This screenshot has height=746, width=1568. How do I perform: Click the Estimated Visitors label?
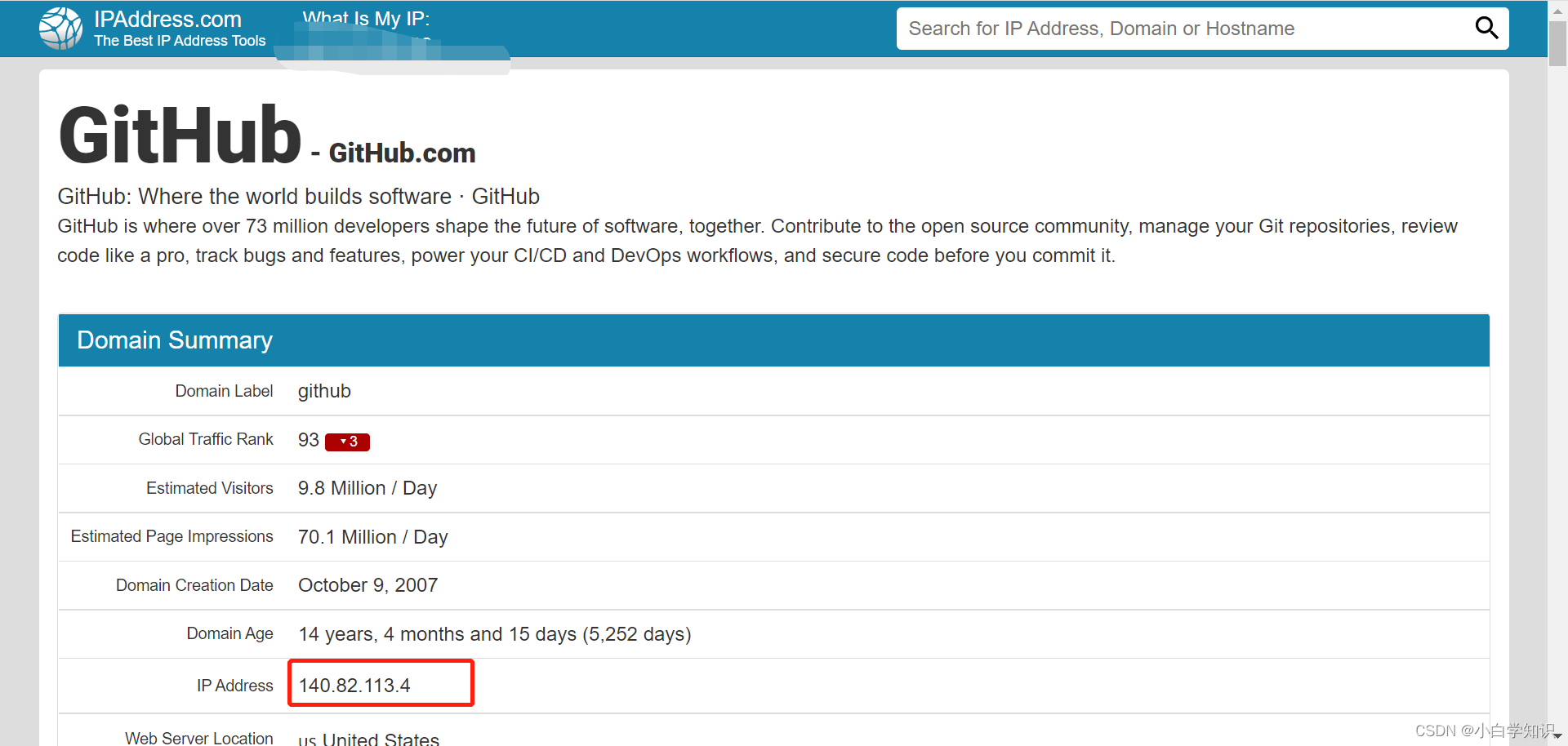[x=210, y=488]
